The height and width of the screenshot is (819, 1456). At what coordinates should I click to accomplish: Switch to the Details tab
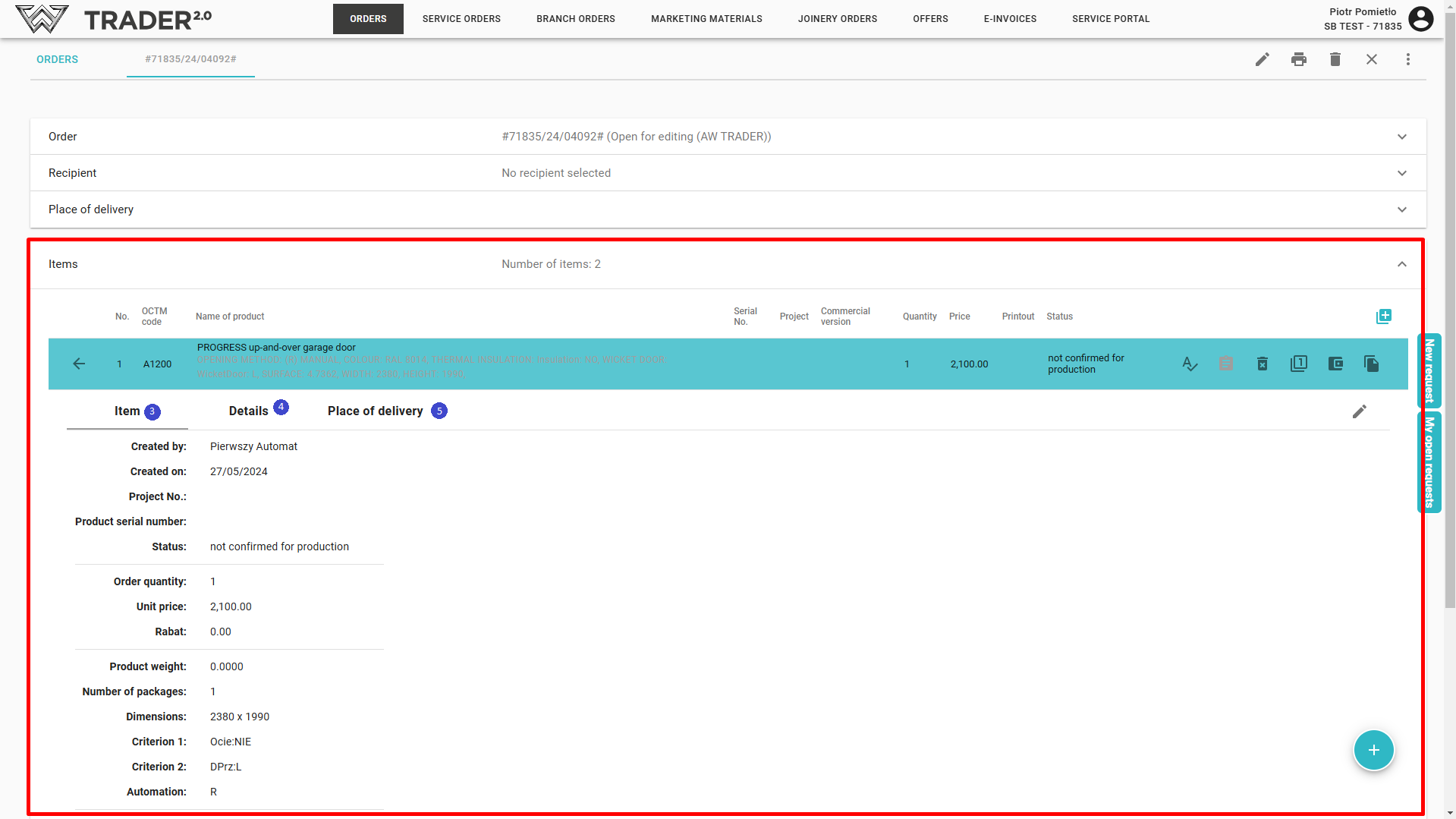(x=249, y=411)
